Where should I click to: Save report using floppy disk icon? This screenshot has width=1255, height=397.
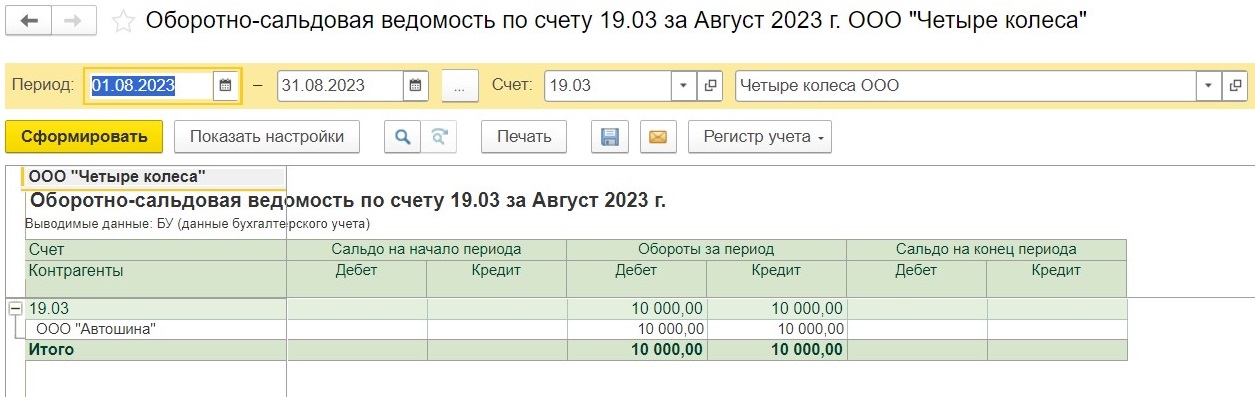coord(610,137)
